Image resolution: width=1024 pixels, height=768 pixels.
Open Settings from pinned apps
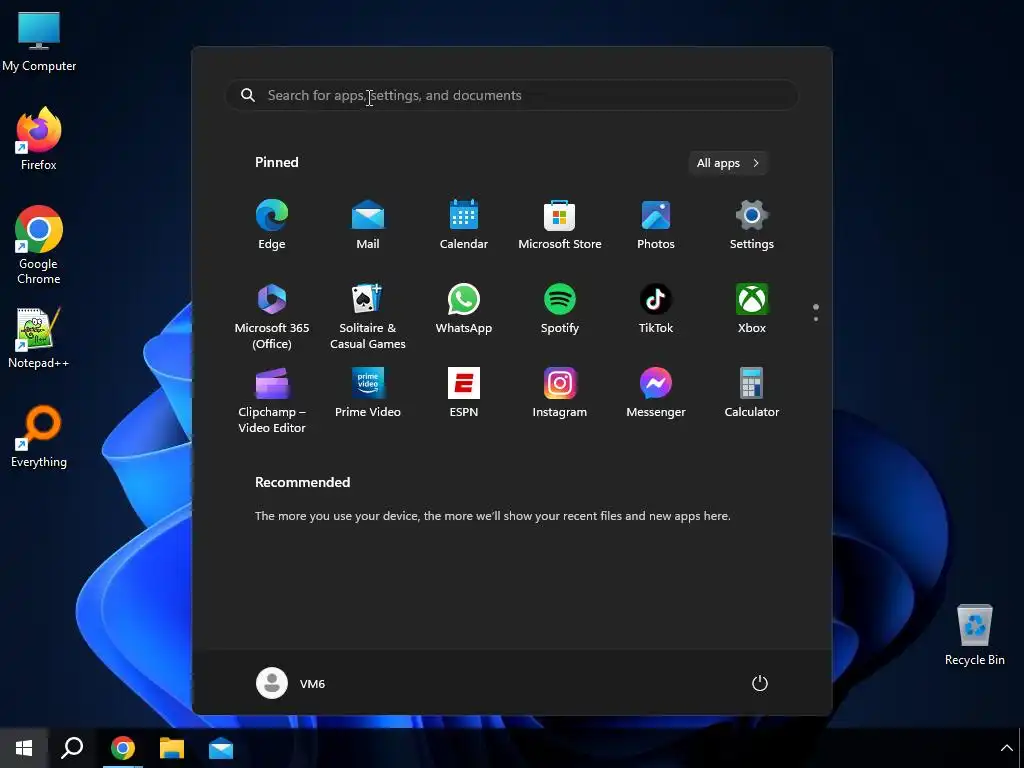point(752,225)
